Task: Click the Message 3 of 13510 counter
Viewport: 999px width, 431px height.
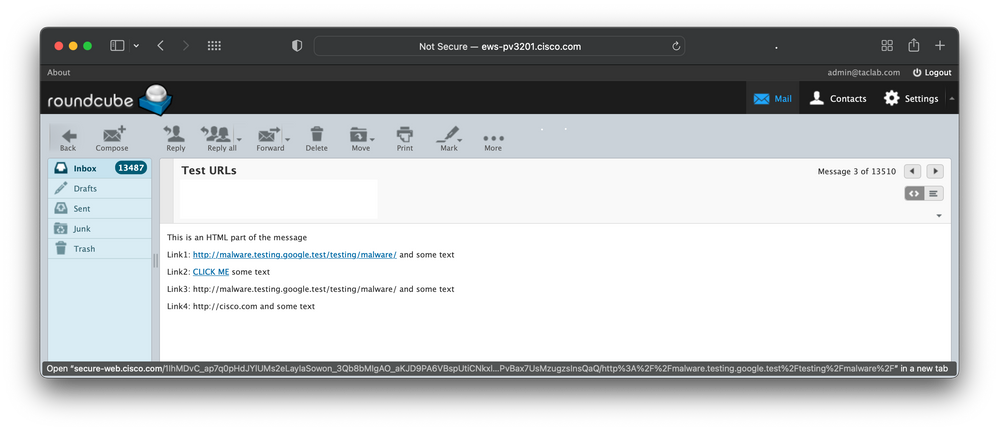Action: tap(857, 172)
